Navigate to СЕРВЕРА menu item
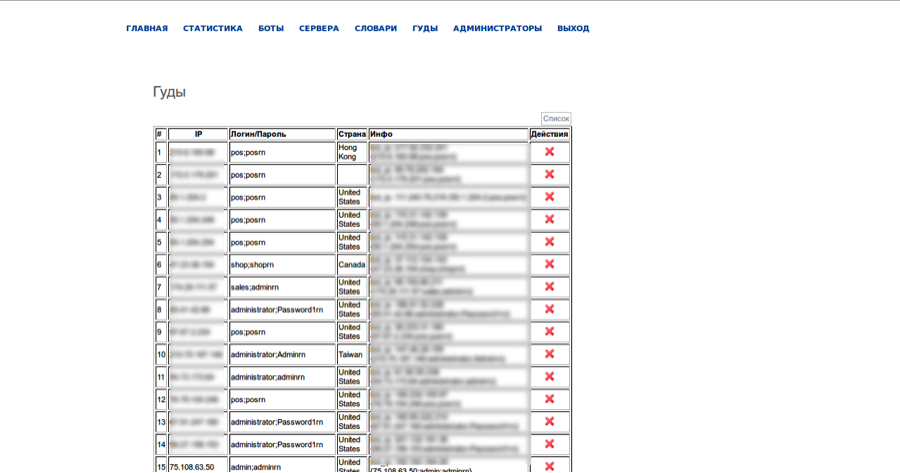900x473 pixels. click(319, 29)
